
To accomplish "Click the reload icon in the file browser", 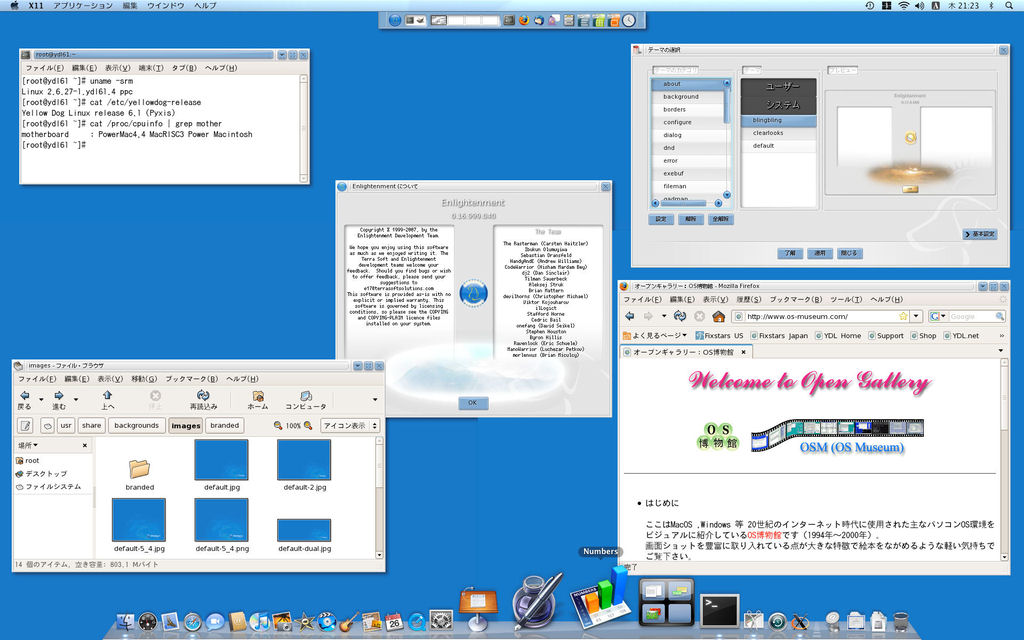I will coord(203,396).
